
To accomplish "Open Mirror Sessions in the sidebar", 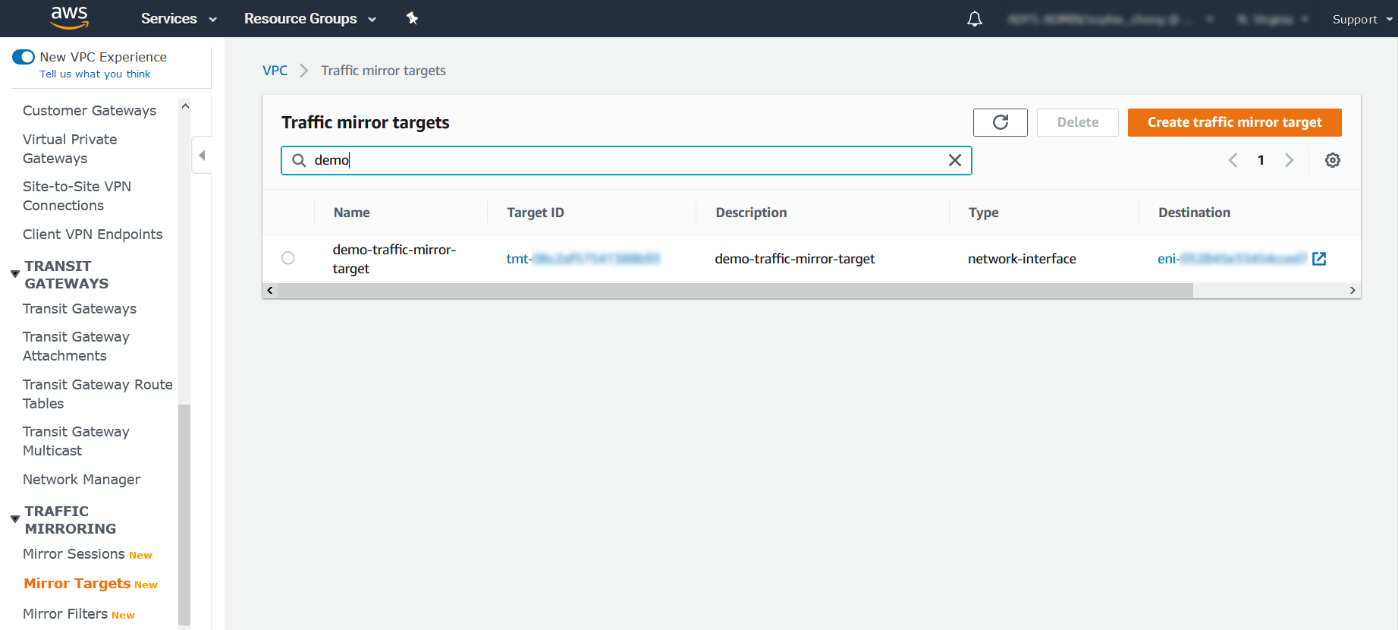I will click(74, 554).
